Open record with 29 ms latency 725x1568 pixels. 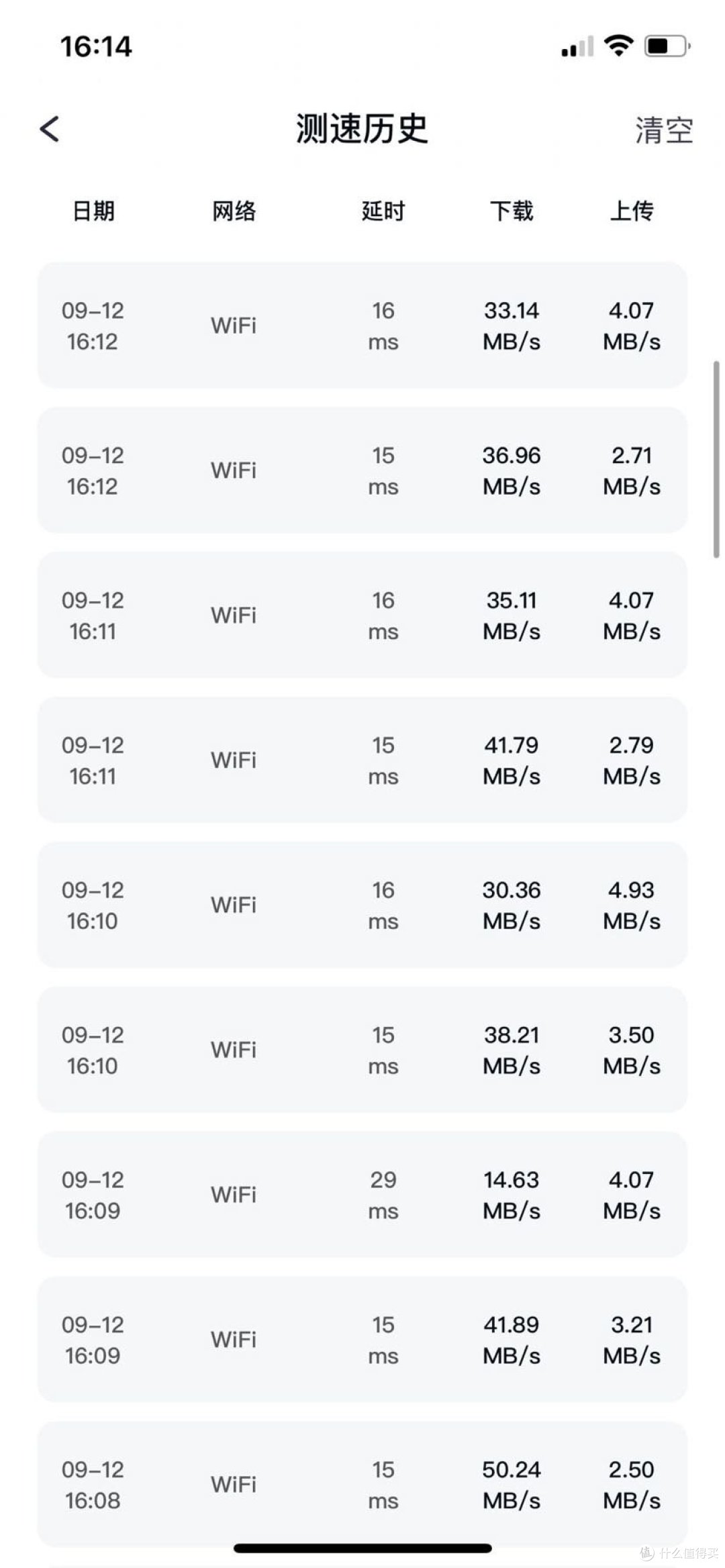362,1195
